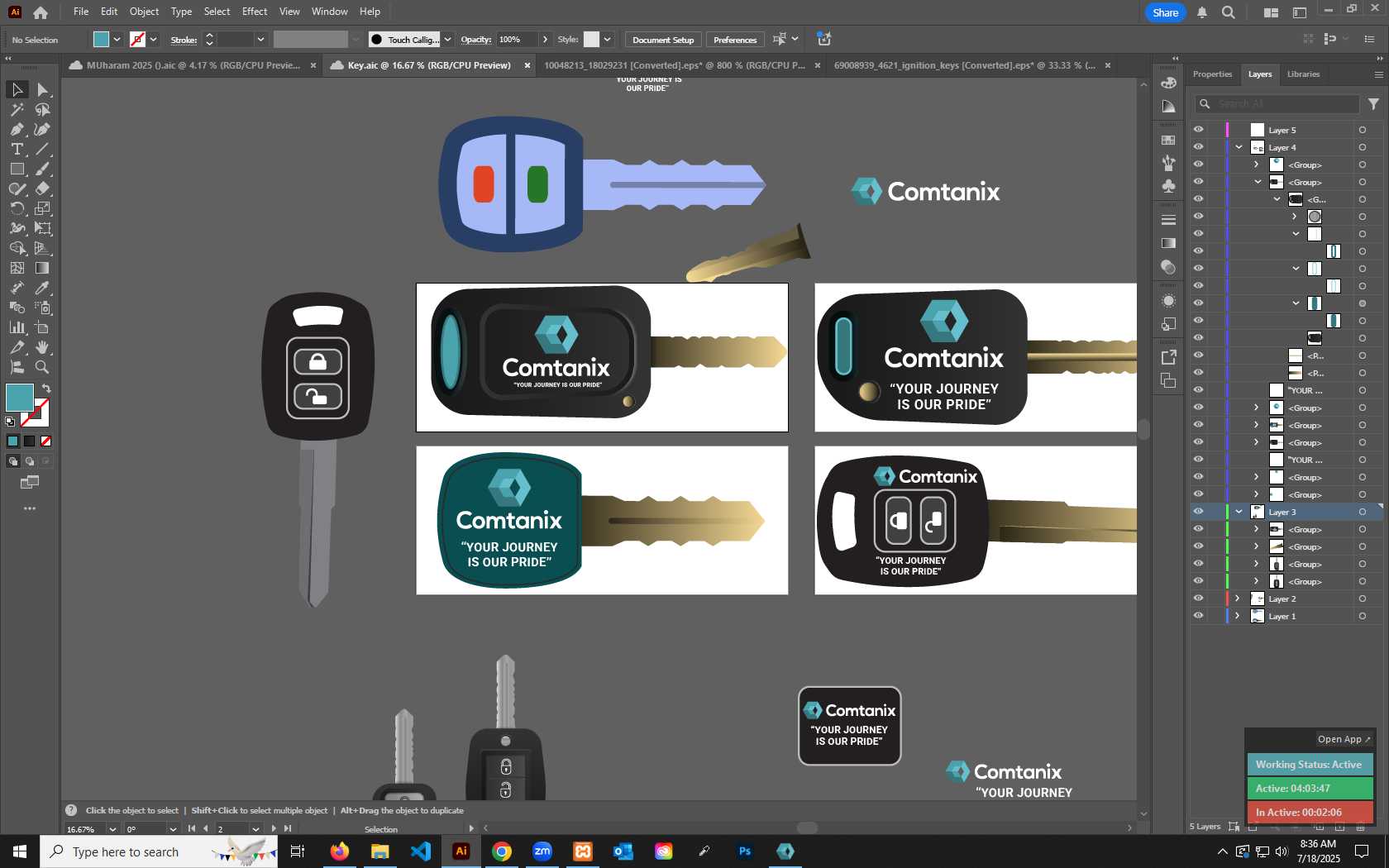1389x868 pixels.
Task: Select the Gradient tool in toolbar
Action: pos(43,268)
